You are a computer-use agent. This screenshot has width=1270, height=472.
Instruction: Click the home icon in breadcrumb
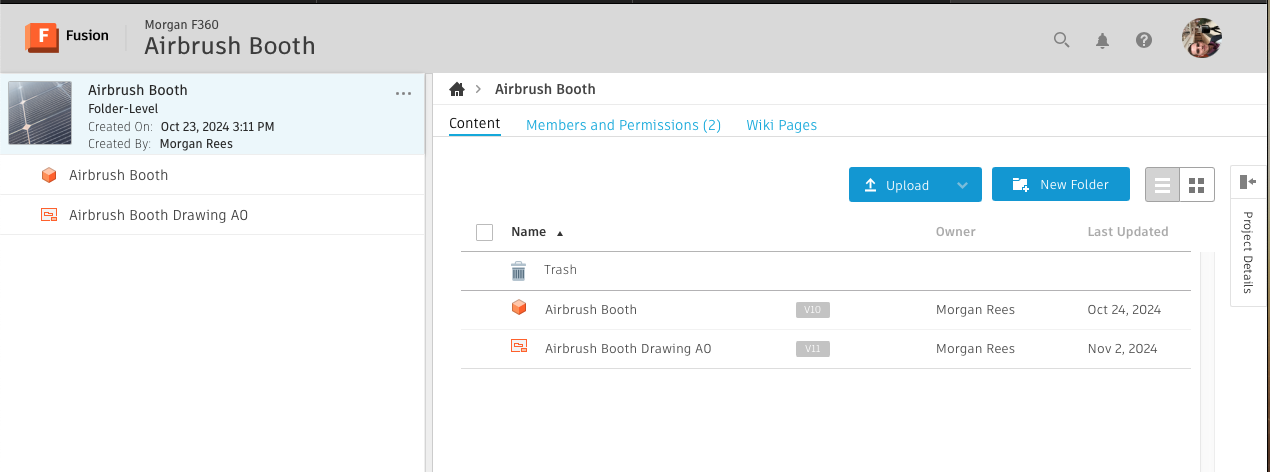(x=457, y=89)
